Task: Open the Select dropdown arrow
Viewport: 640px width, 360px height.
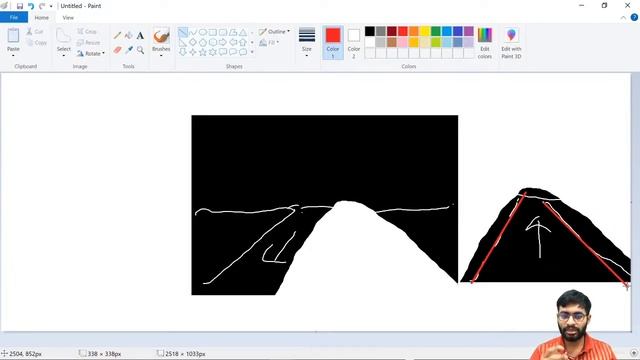Action: (64, 56)
